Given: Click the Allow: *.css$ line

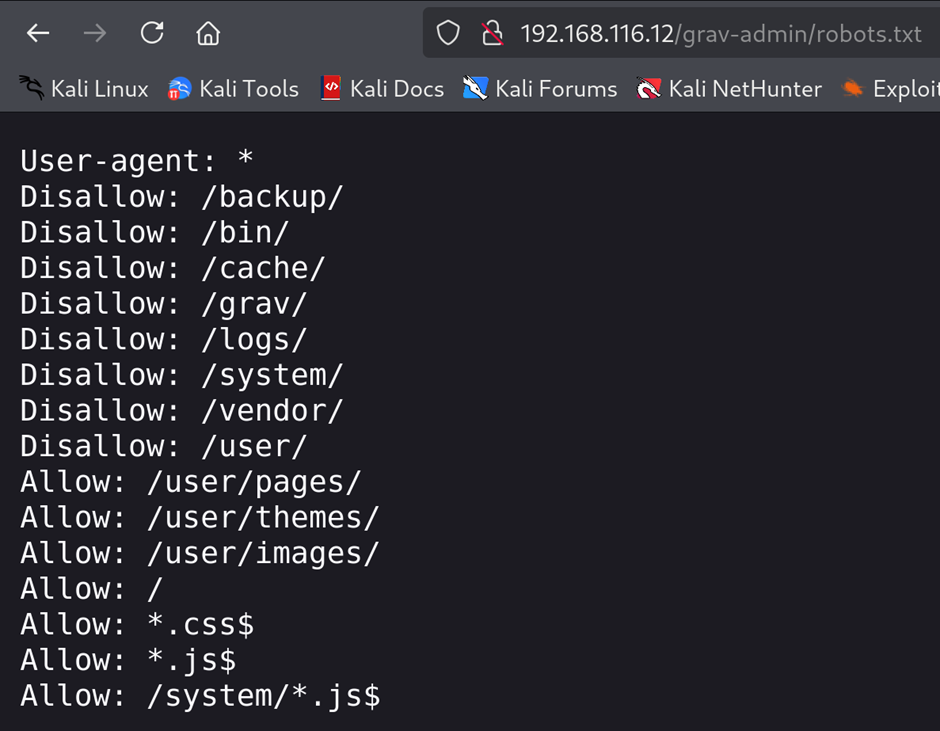Looking at the screenshot, I should pyautogui.click(x=137, y=624).
